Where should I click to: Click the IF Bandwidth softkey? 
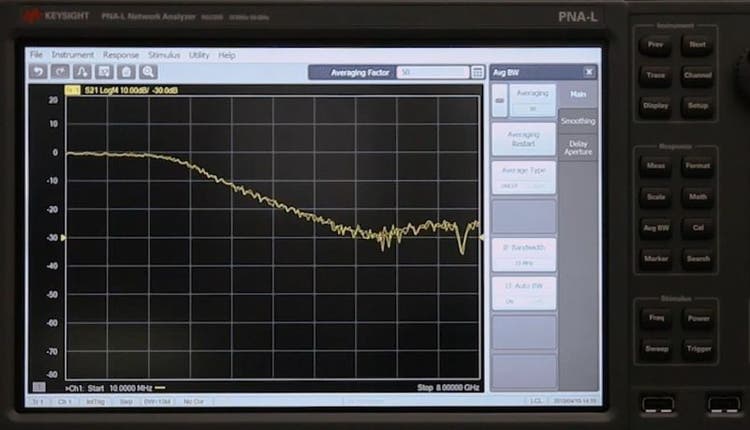[x=523, y=252]
